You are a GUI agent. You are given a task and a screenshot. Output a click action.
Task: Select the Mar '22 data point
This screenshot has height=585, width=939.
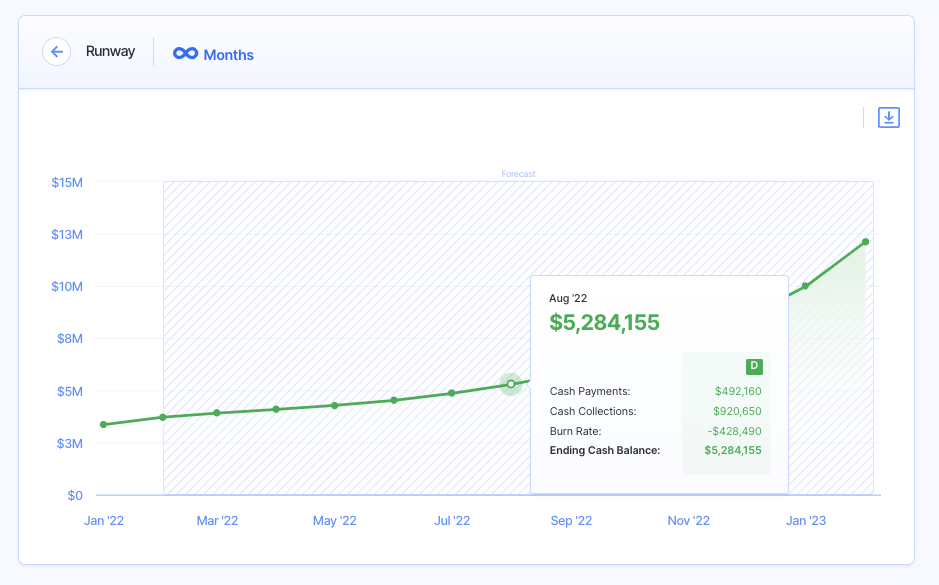(x=217, y=413)
